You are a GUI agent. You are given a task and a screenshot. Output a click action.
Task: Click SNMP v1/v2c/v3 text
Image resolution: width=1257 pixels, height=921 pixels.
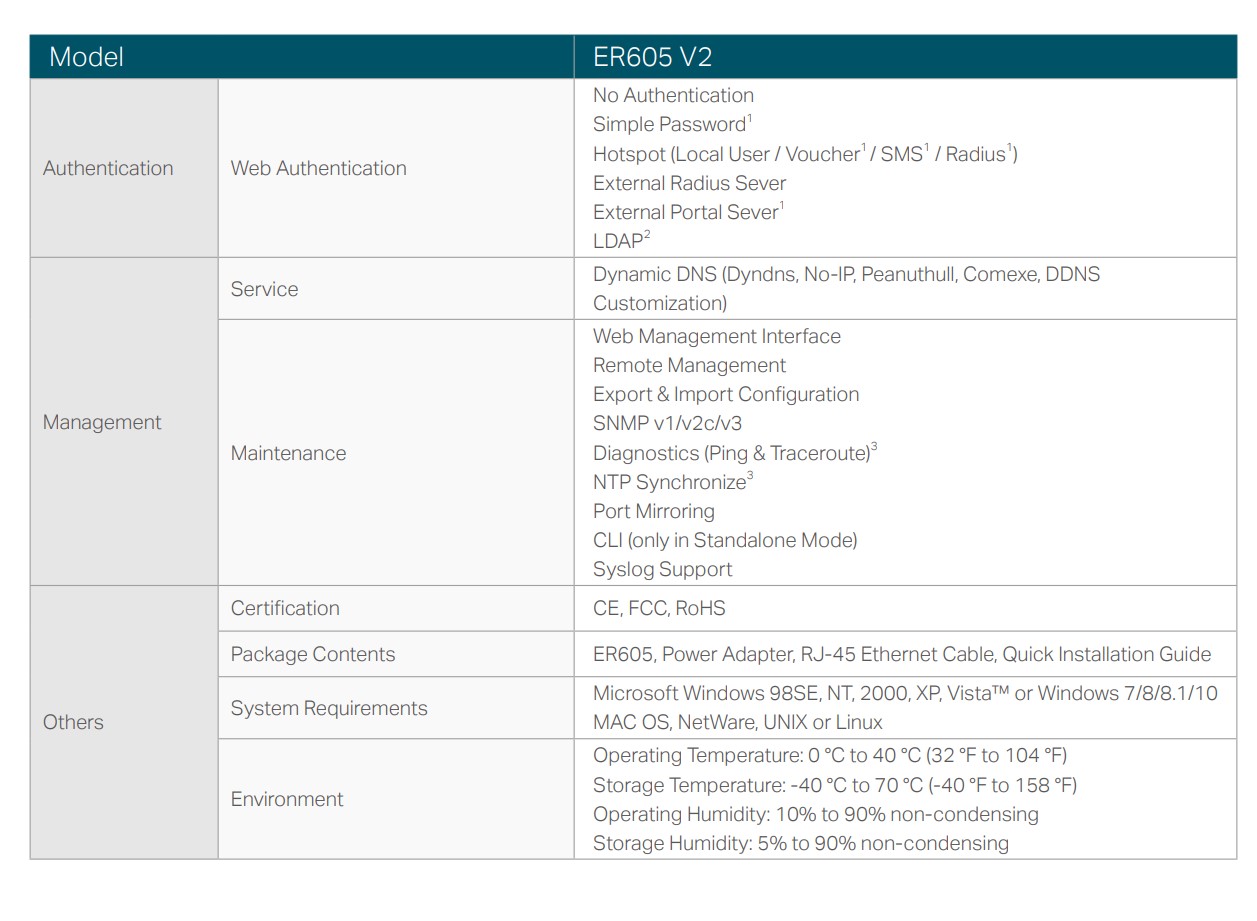coord(667,423)
